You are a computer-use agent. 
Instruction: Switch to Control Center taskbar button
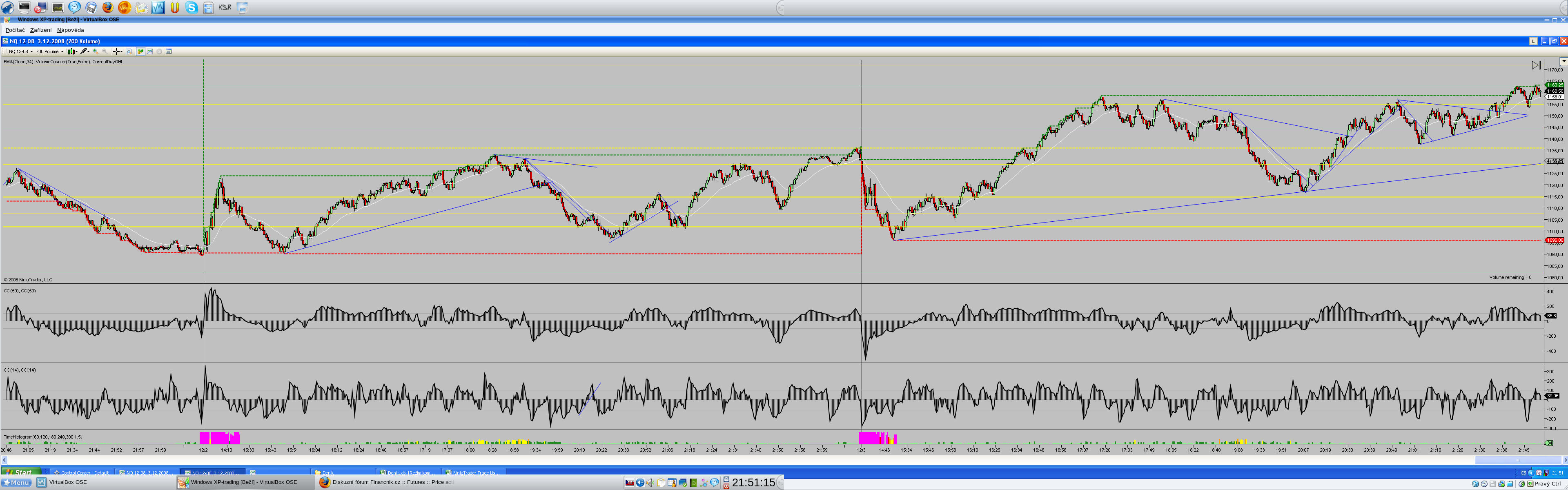point(82,472)
